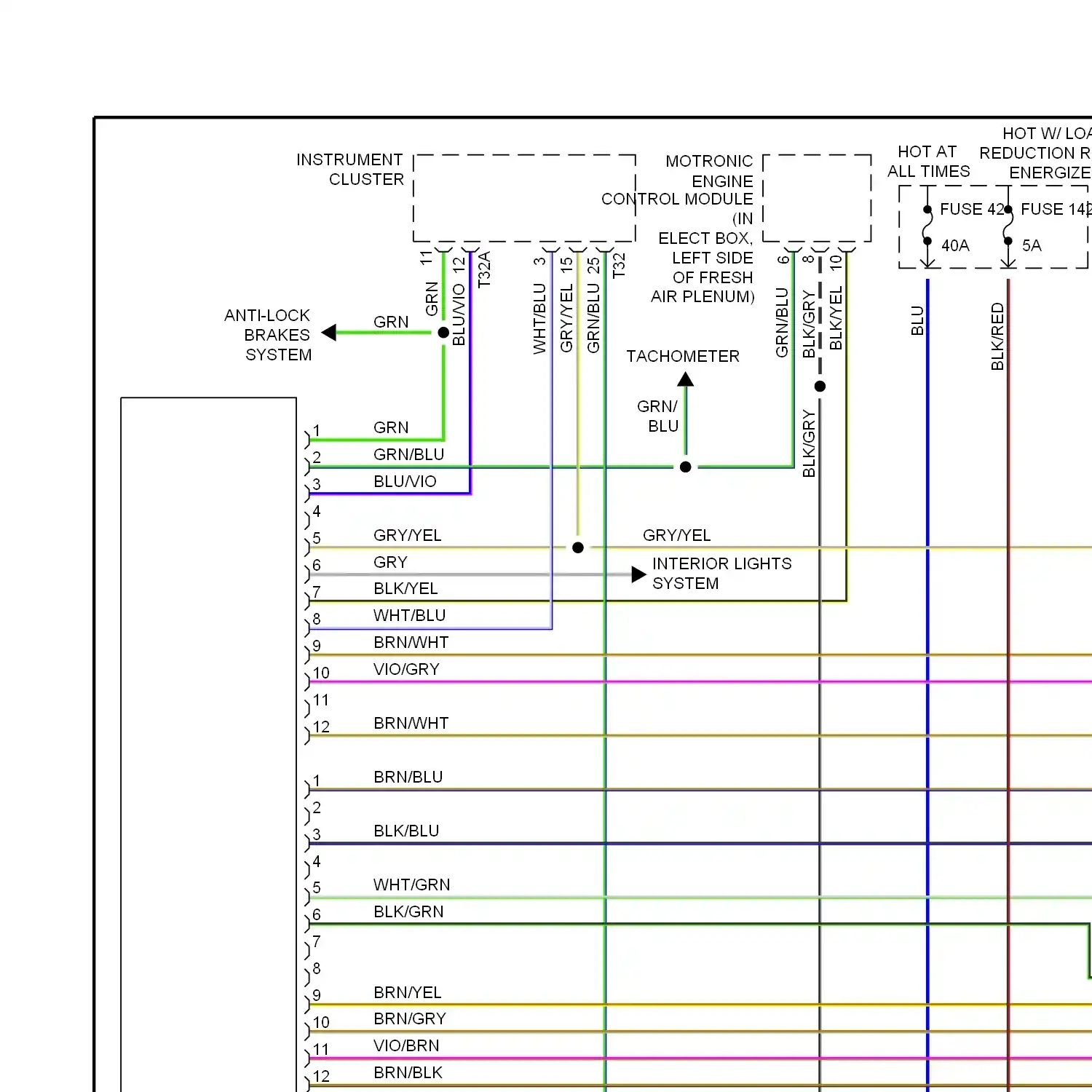Select the BLK/BLU wire label
This screenshot has width=1092, height=1092.
pos(406,831)
